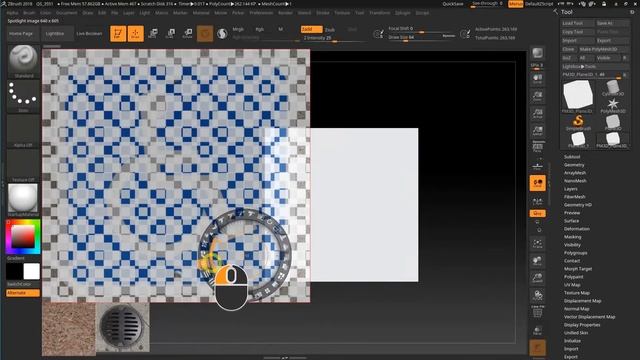The image size is (640, 360).
Task: Select the Standard brush thumbnail
Action: click(23, 61)
